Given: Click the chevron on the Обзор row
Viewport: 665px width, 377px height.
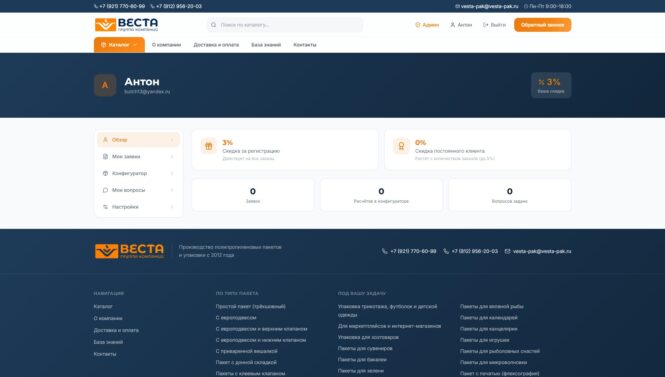Looking at the screenshot, I should point(172,140).
